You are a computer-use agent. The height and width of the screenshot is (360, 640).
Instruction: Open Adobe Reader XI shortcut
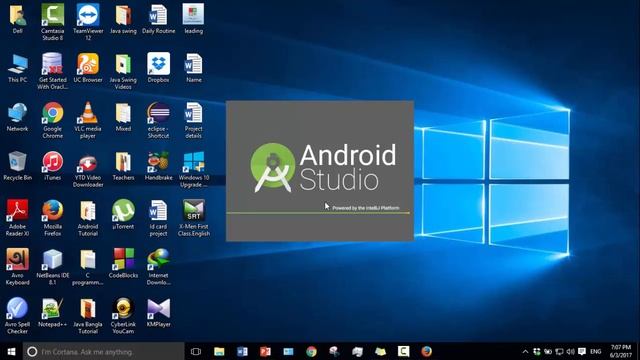point(18,211)
